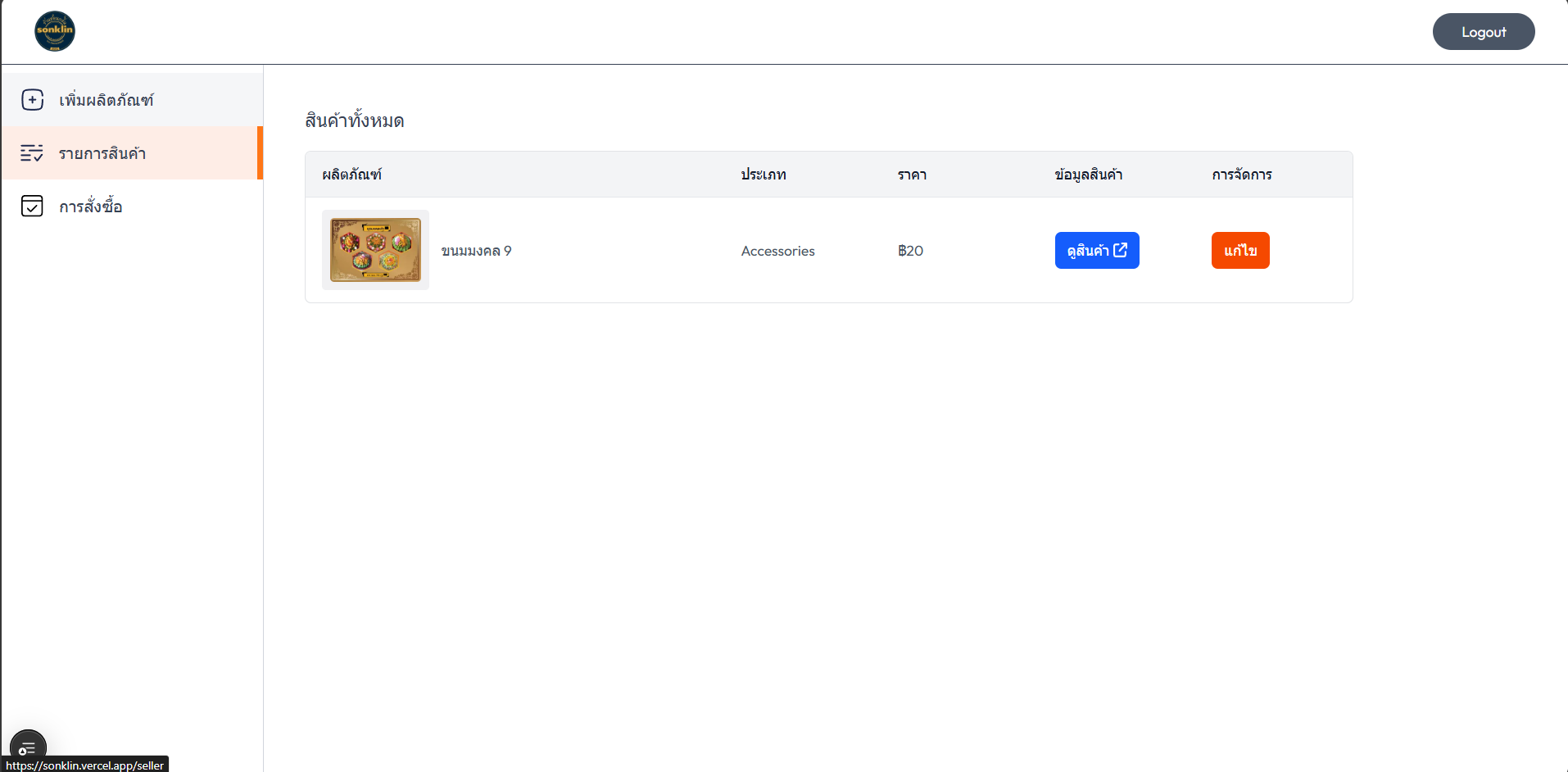
Task: Go to the การสั่งซื้อ sidebar menu item
Action: click(91, 207)
